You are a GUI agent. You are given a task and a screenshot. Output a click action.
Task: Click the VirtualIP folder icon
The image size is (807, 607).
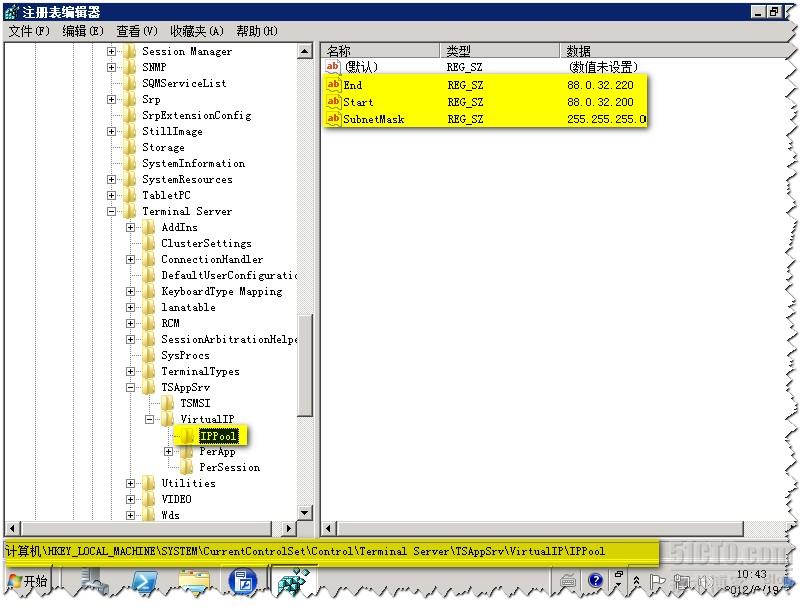pos(168,419)
